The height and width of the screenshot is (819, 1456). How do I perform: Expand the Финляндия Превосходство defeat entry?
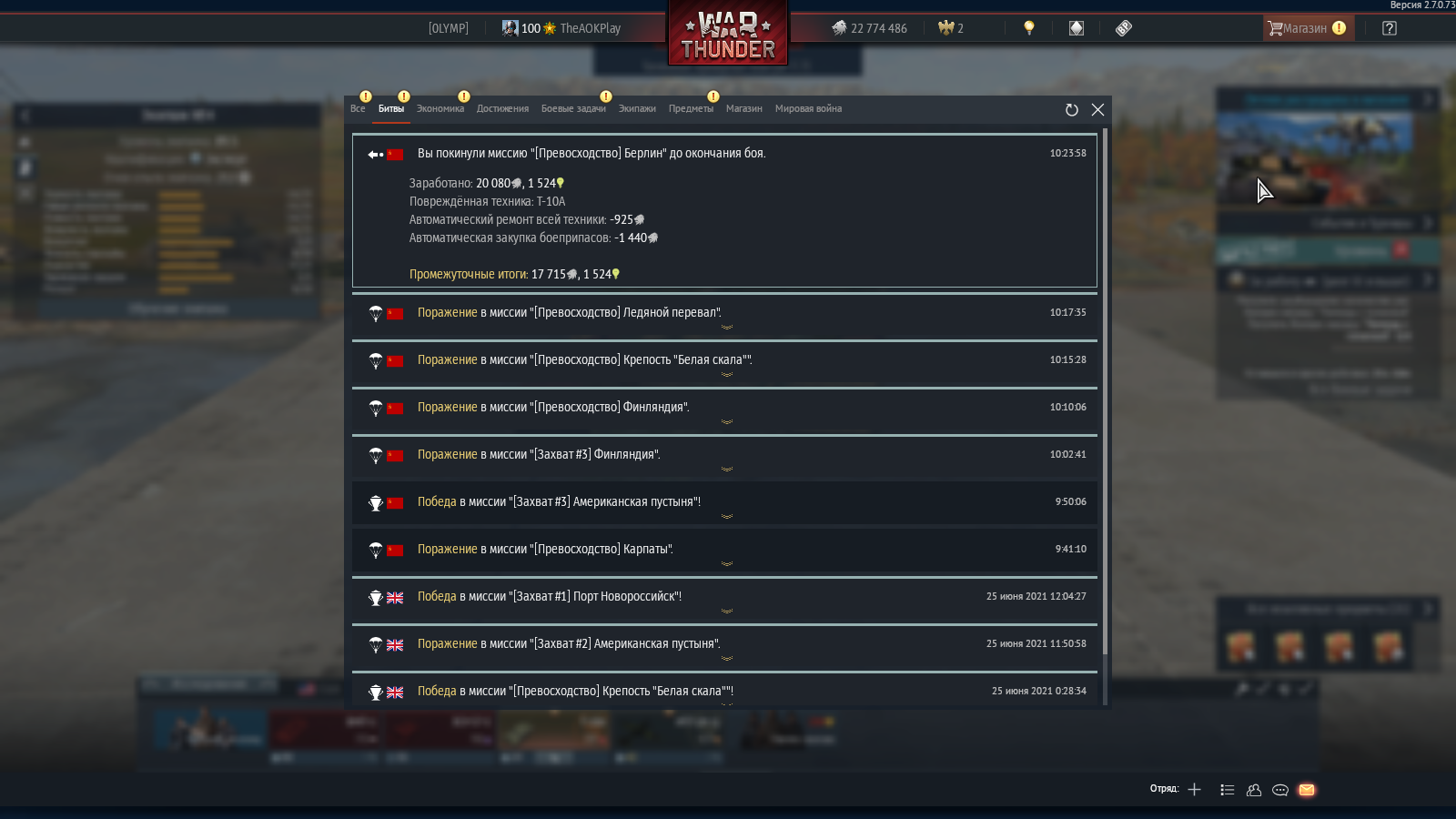click(x=724, y=410)
